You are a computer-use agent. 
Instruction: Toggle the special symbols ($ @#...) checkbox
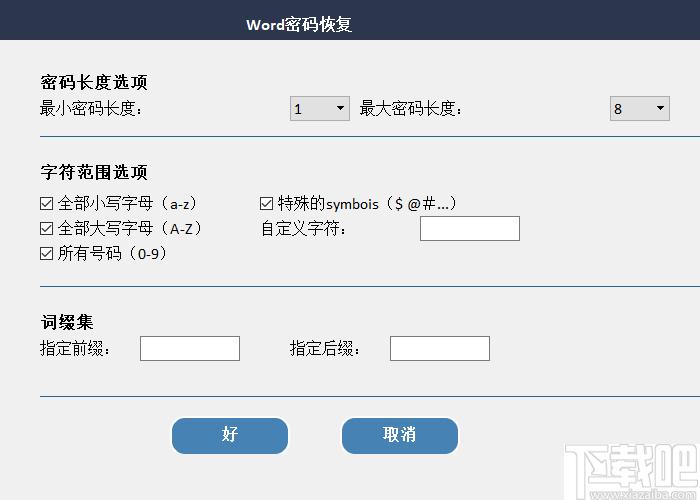(x=267, y=204)
